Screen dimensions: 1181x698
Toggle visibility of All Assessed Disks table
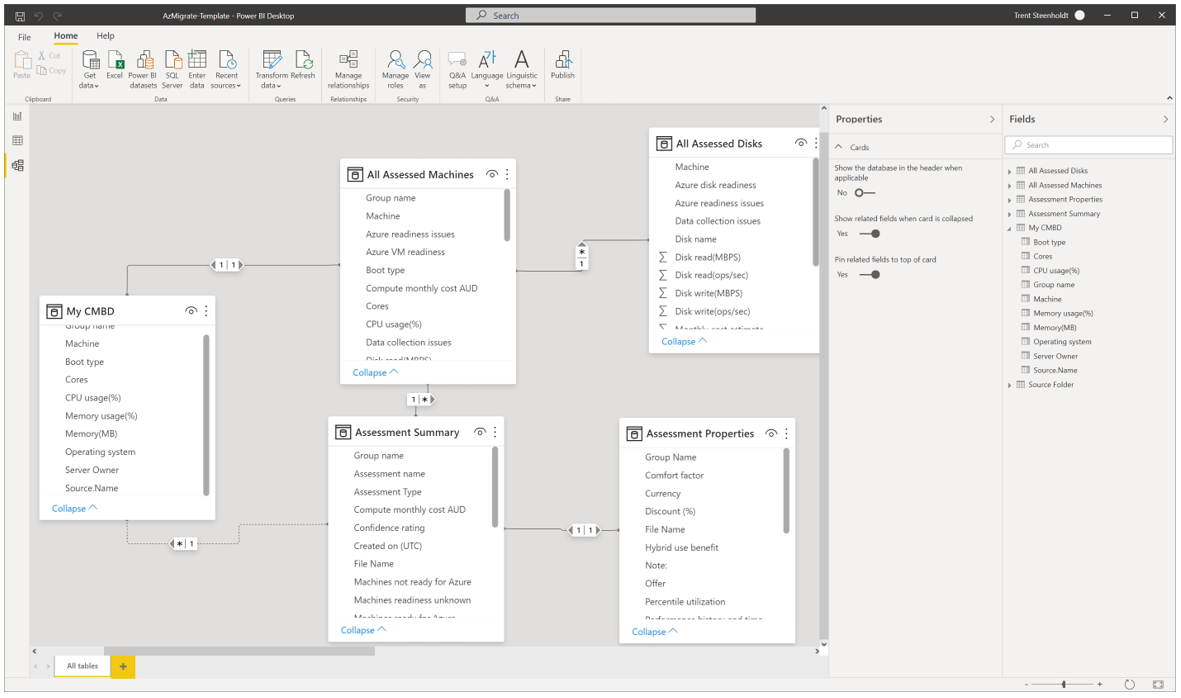coord(801,143)
